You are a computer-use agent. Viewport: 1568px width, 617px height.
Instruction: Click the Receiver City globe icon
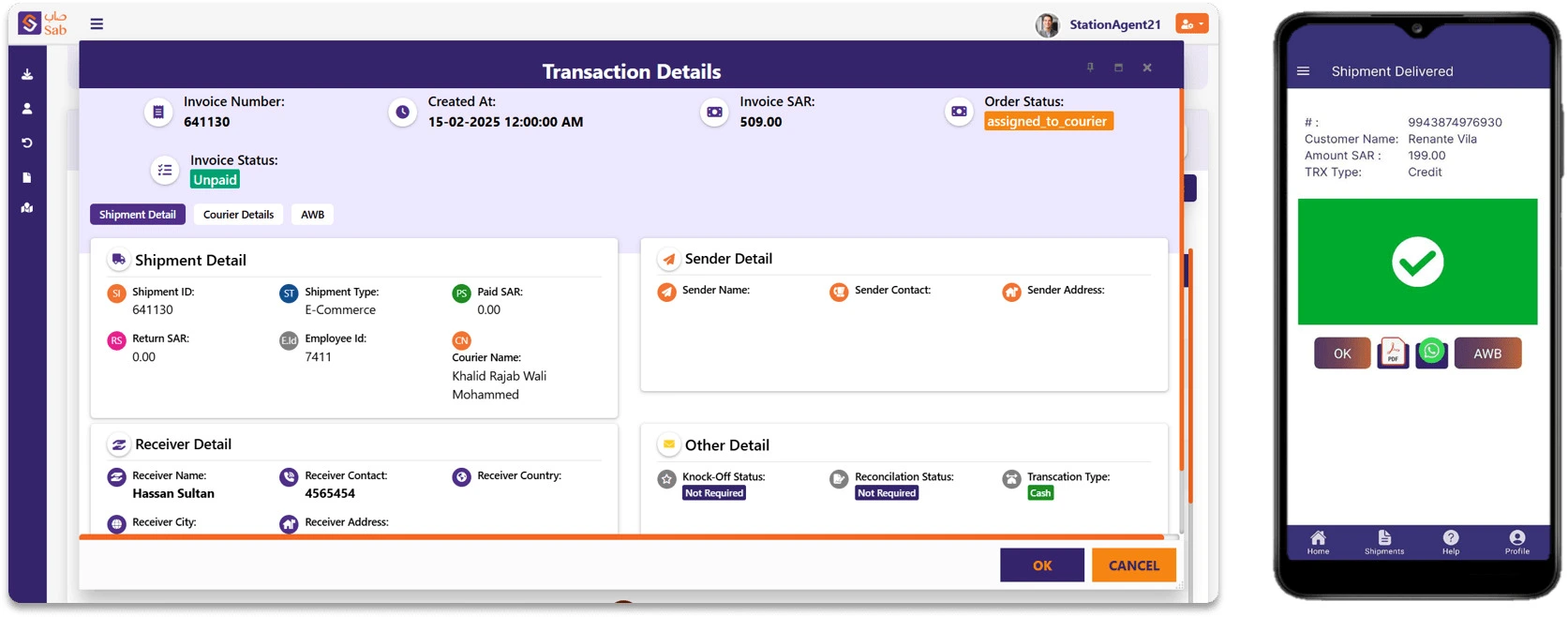click(116, 524)
